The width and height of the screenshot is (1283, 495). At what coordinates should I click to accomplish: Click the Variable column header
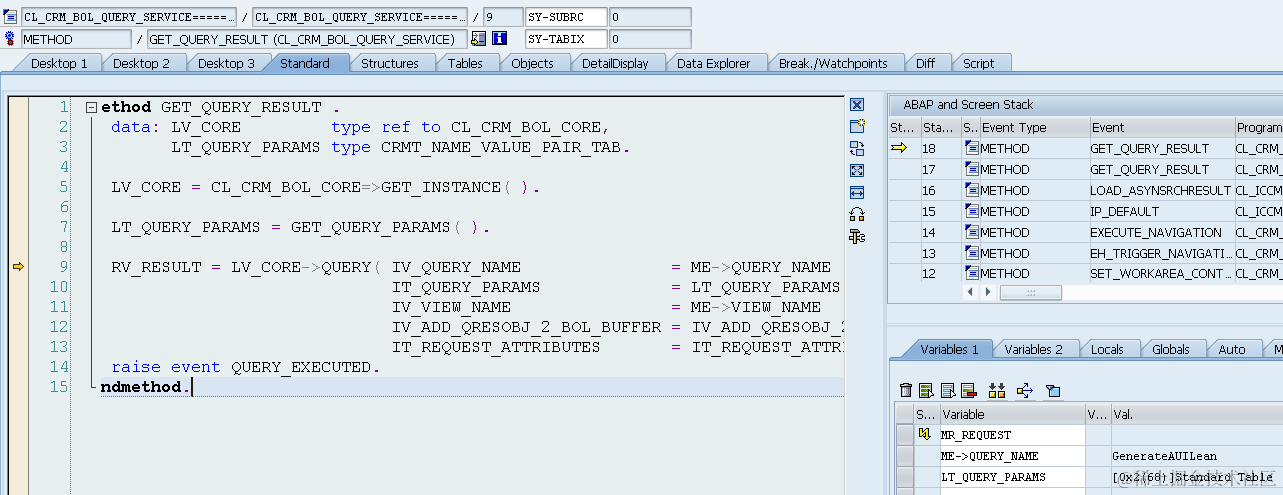[1011, 414]
